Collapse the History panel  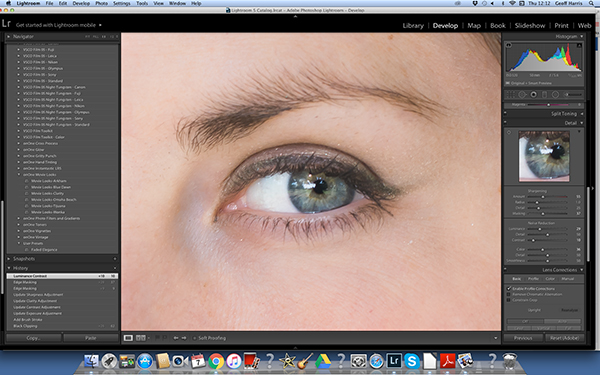tap(9, 268)
